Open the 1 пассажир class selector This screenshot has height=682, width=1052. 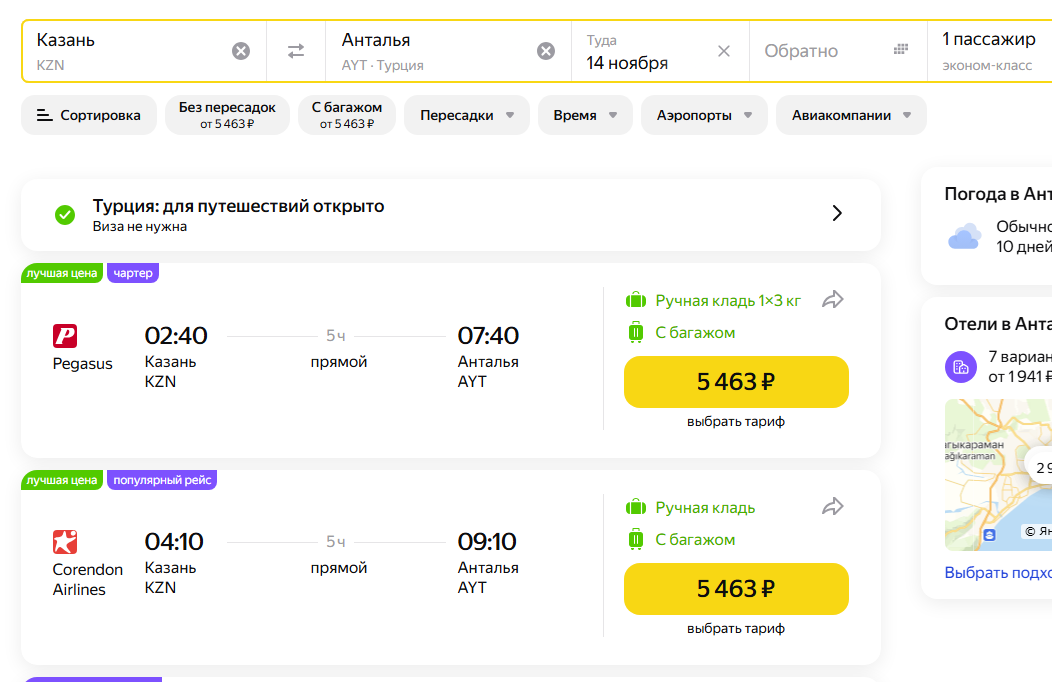pyautogui.click(x=989, y=51)
